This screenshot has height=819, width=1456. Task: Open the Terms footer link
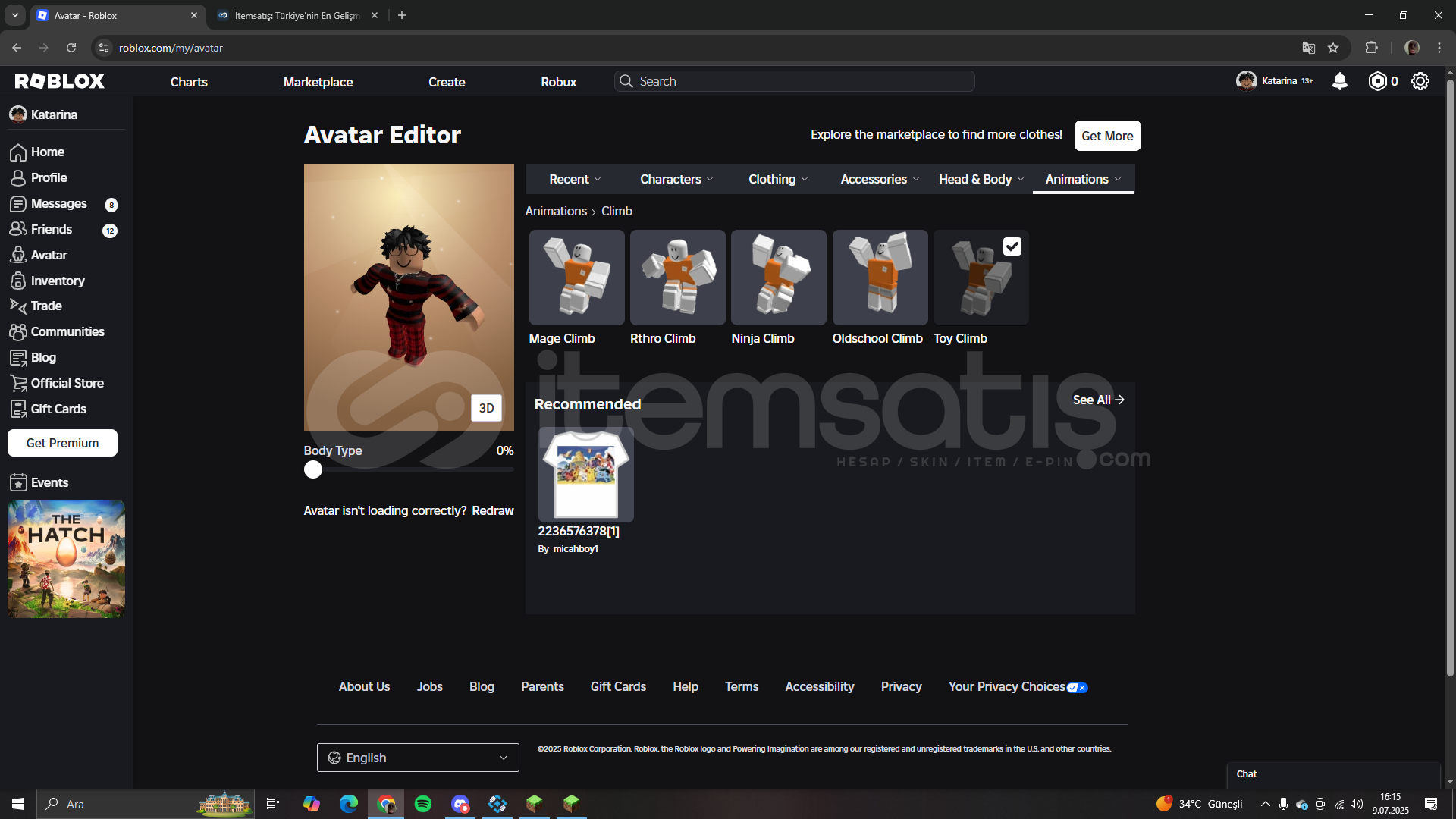coord(741,687)
